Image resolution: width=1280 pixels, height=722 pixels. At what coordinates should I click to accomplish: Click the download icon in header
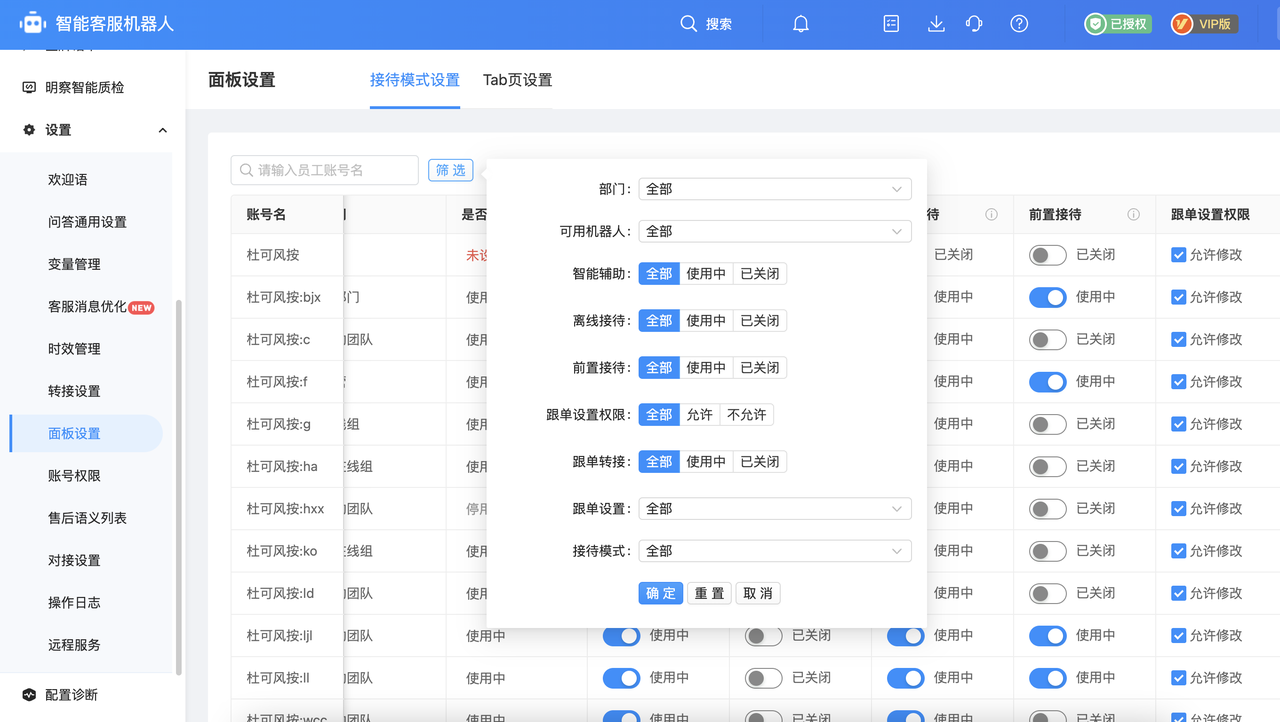pos(936,24)
